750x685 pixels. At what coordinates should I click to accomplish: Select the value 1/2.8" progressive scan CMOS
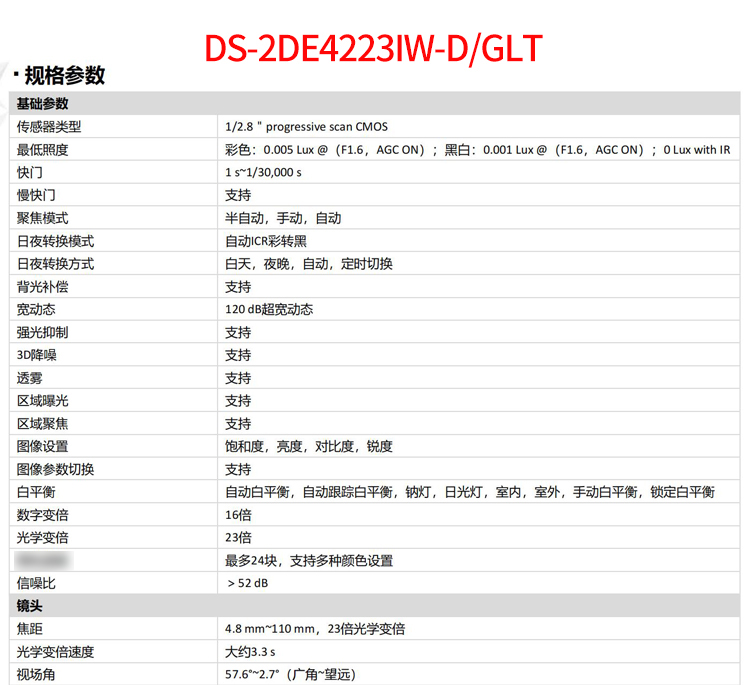click(306, 127)
